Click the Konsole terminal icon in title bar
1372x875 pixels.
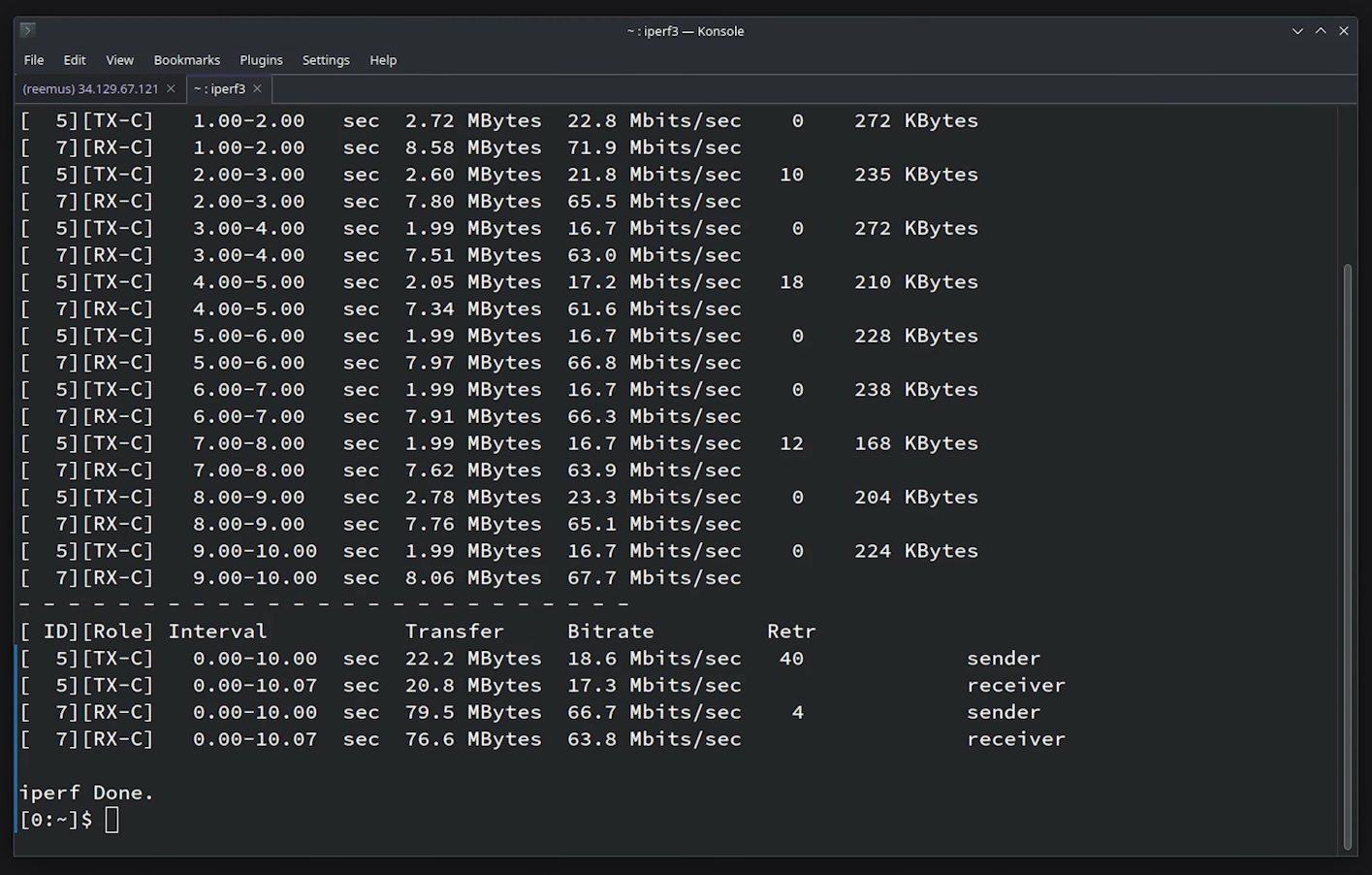coord(27,30)
